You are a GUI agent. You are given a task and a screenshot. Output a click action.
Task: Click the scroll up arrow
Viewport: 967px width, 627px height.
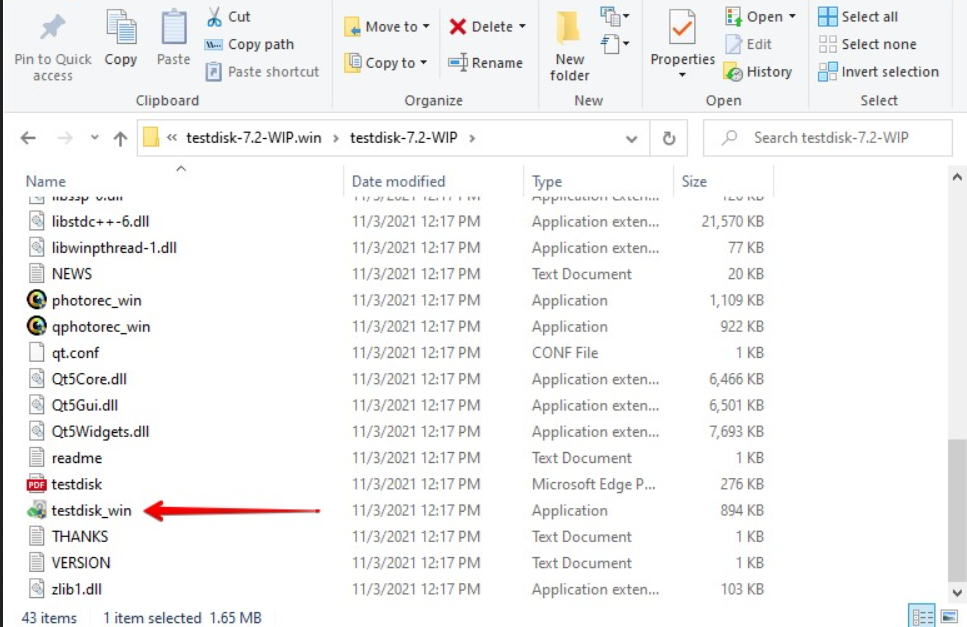pyautogui.click(x=957, y=178)
